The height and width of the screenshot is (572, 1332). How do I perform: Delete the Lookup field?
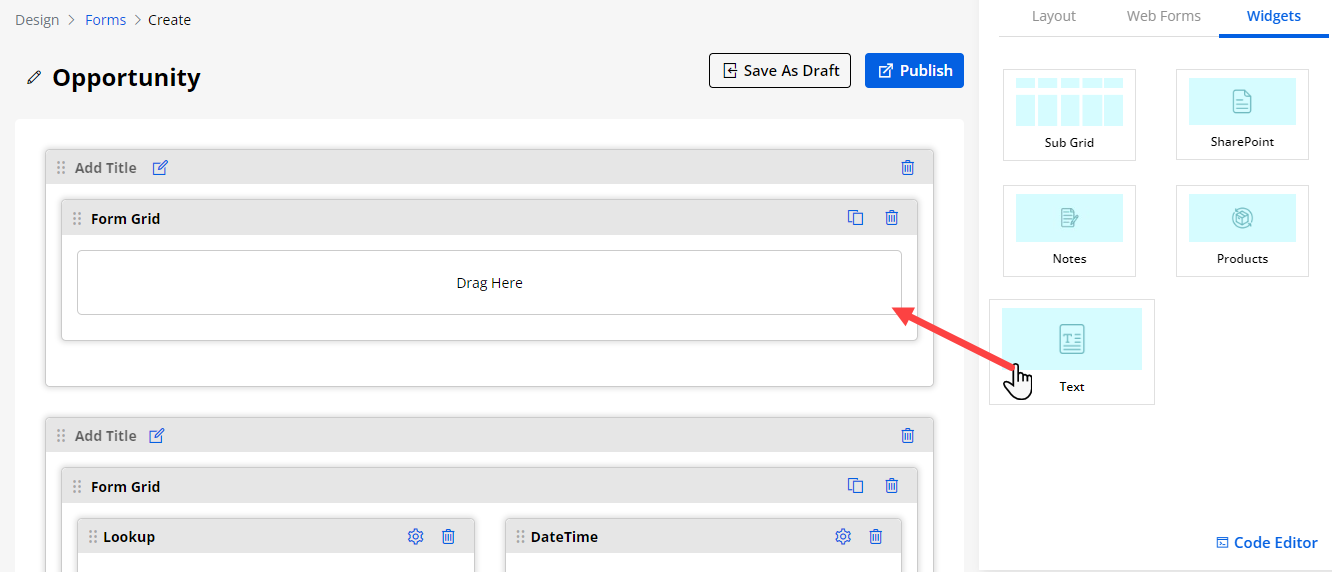click(448, 537)
